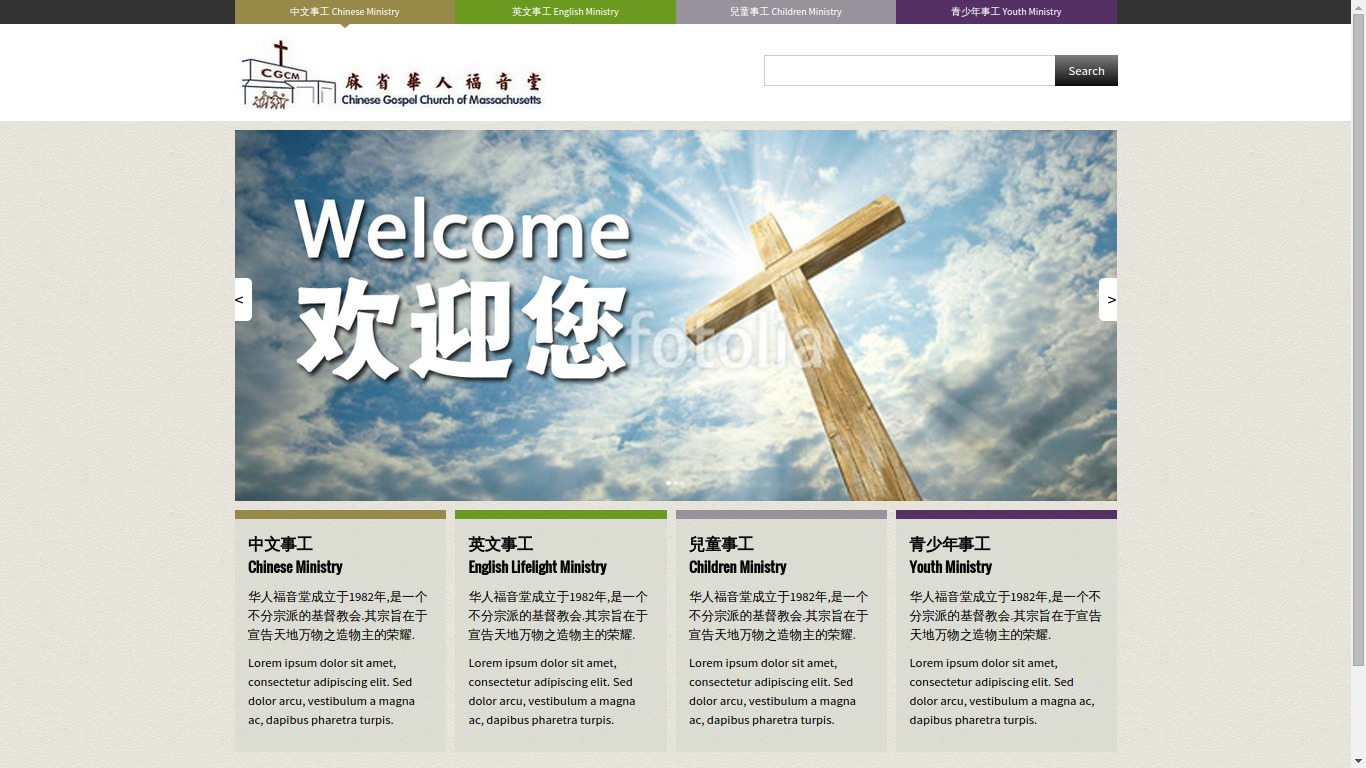Click the Welcome cross banner image
Viewport: 1366px width, 768px height.
tap(676, 315)
